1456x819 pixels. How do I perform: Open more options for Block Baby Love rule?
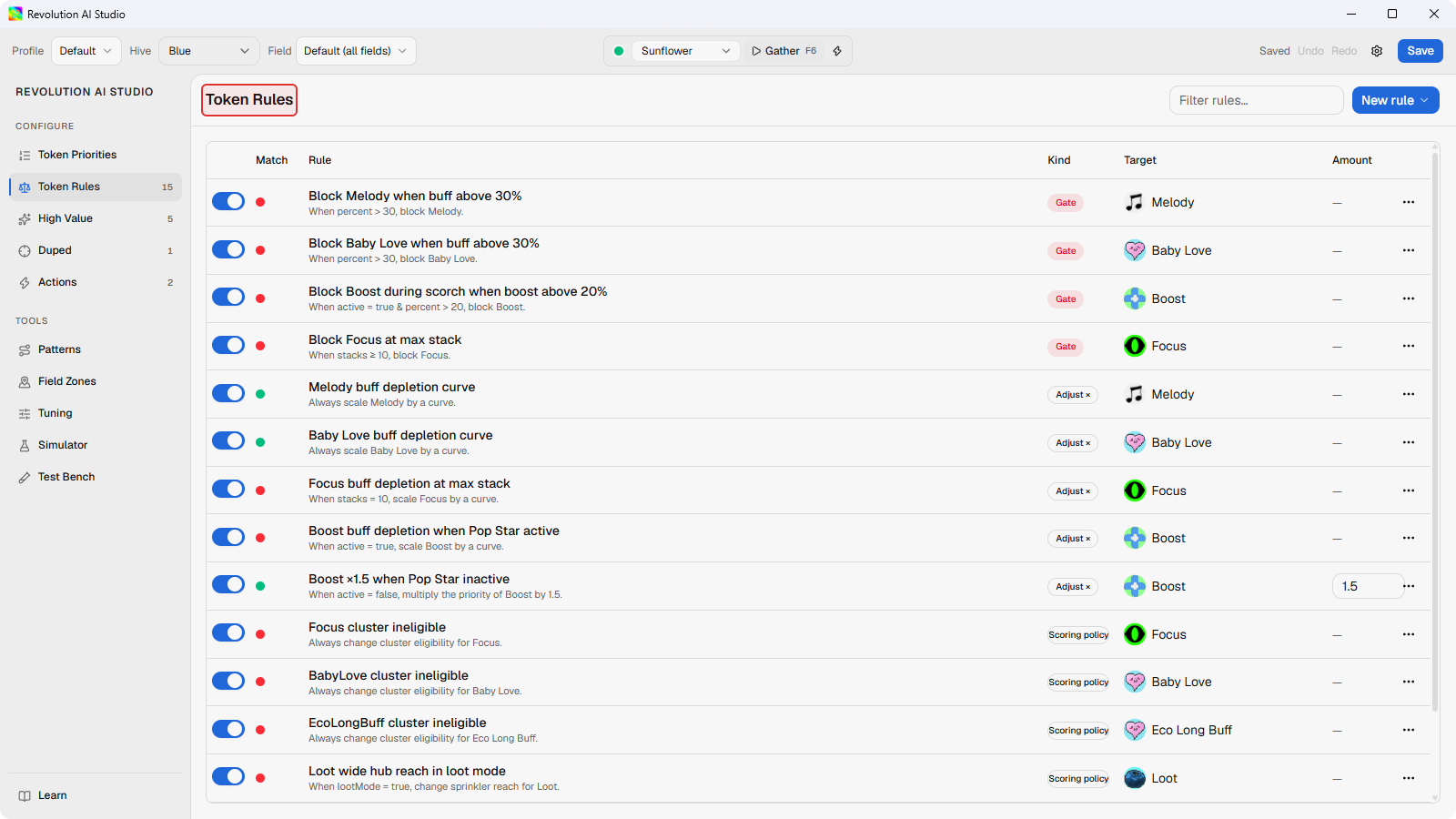click(1409, 250)
